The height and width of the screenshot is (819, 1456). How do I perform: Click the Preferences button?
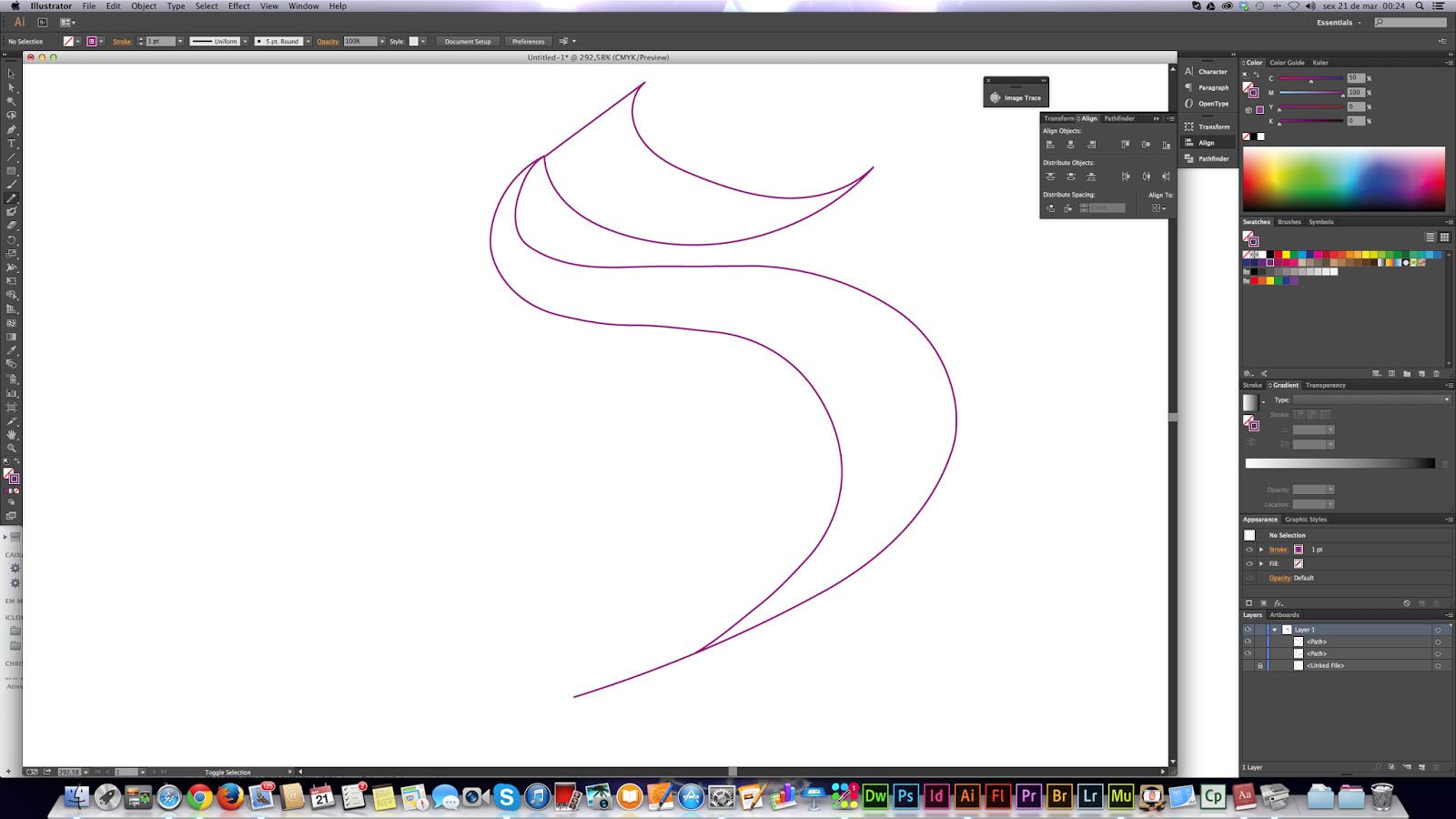[x=528, y=42]
